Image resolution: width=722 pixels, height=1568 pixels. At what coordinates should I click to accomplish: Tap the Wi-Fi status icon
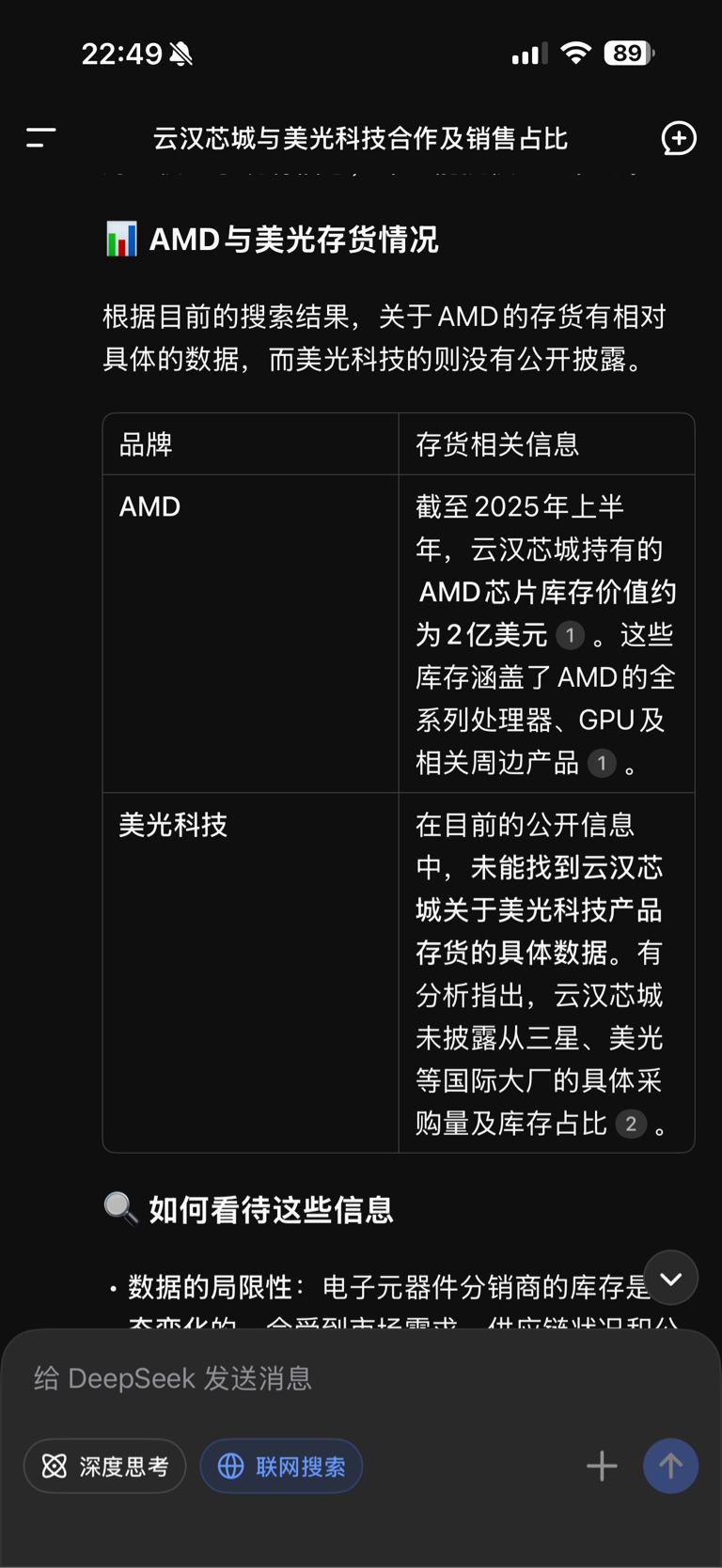coord(575,54)
